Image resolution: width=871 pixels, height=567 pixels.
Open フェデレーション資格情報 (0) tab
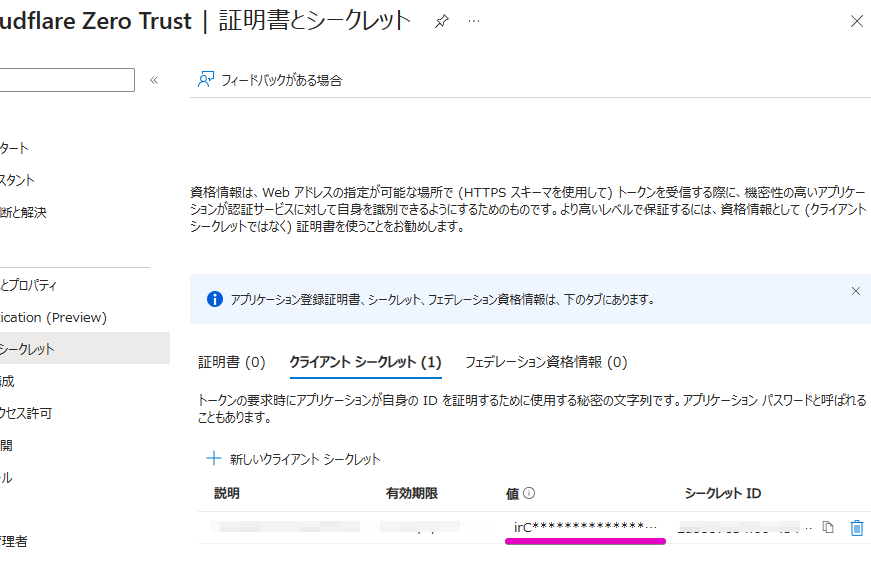coord(546,362)
